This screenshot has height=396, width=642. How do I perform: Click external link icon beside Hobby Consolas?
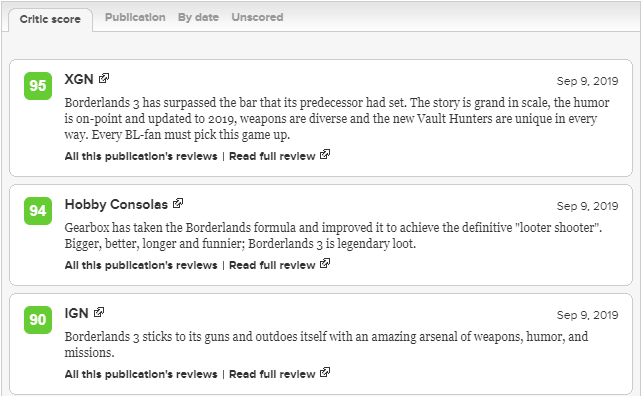tap(178, 203)
